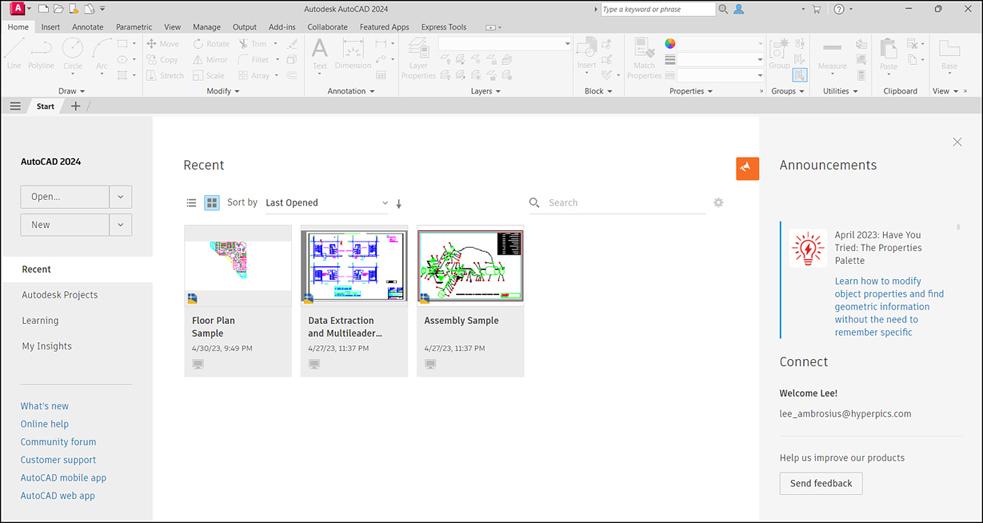This screenshot has width=983, height=523.
Task: Choose the Array command
Action: pos(254,75)
